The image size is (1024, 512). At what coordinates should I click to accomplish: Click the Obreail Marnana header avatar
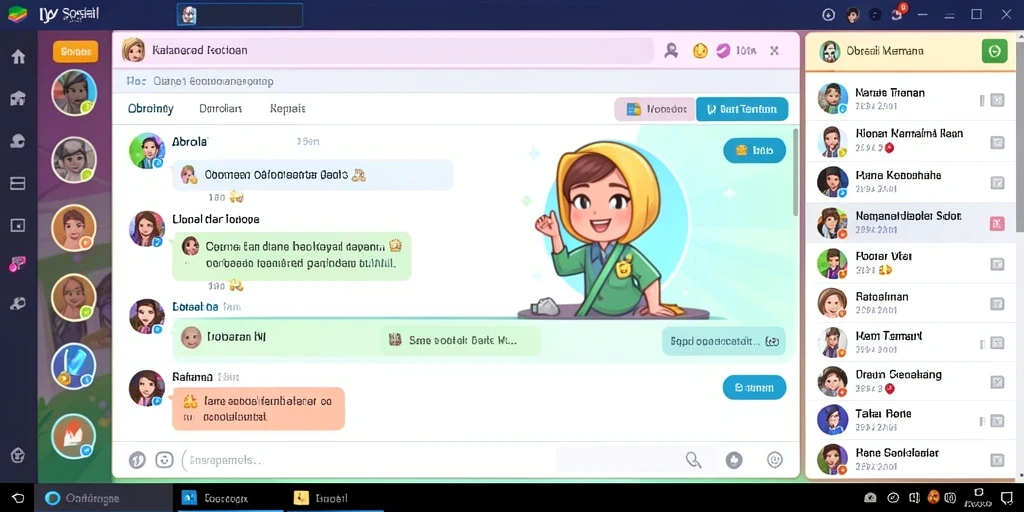click(x=829, y=51)
